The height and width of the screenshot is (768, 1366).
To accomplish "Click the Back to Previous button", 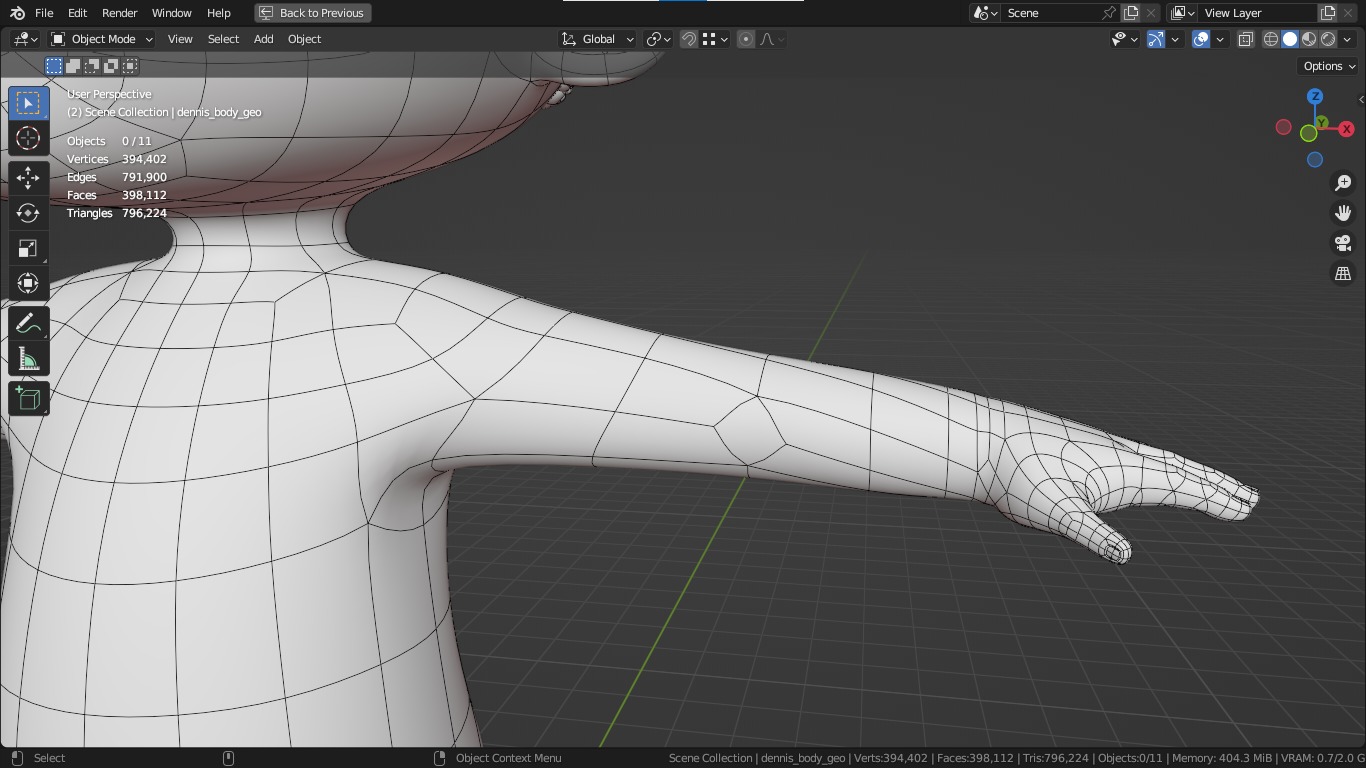I will tap(312, 13).
